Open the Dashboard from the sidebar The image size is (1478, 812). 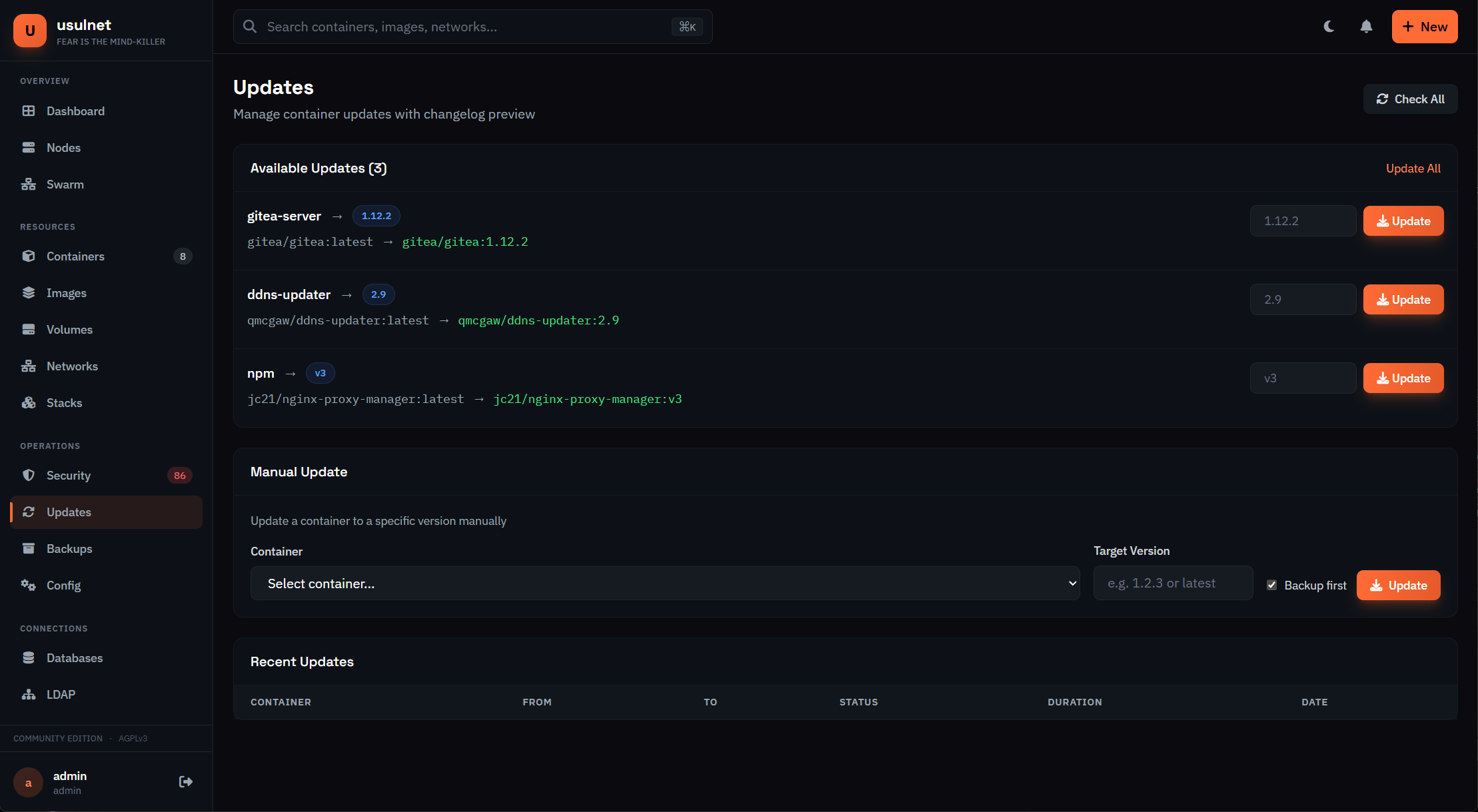pyautogui.click(x=75, y=111)
